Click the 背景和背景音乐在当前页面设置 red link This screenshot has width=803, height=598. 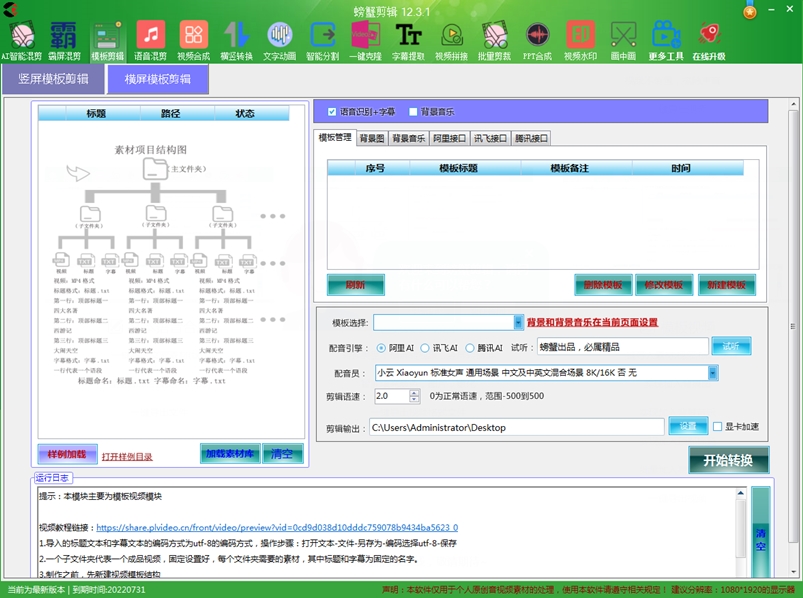[593, 322]
